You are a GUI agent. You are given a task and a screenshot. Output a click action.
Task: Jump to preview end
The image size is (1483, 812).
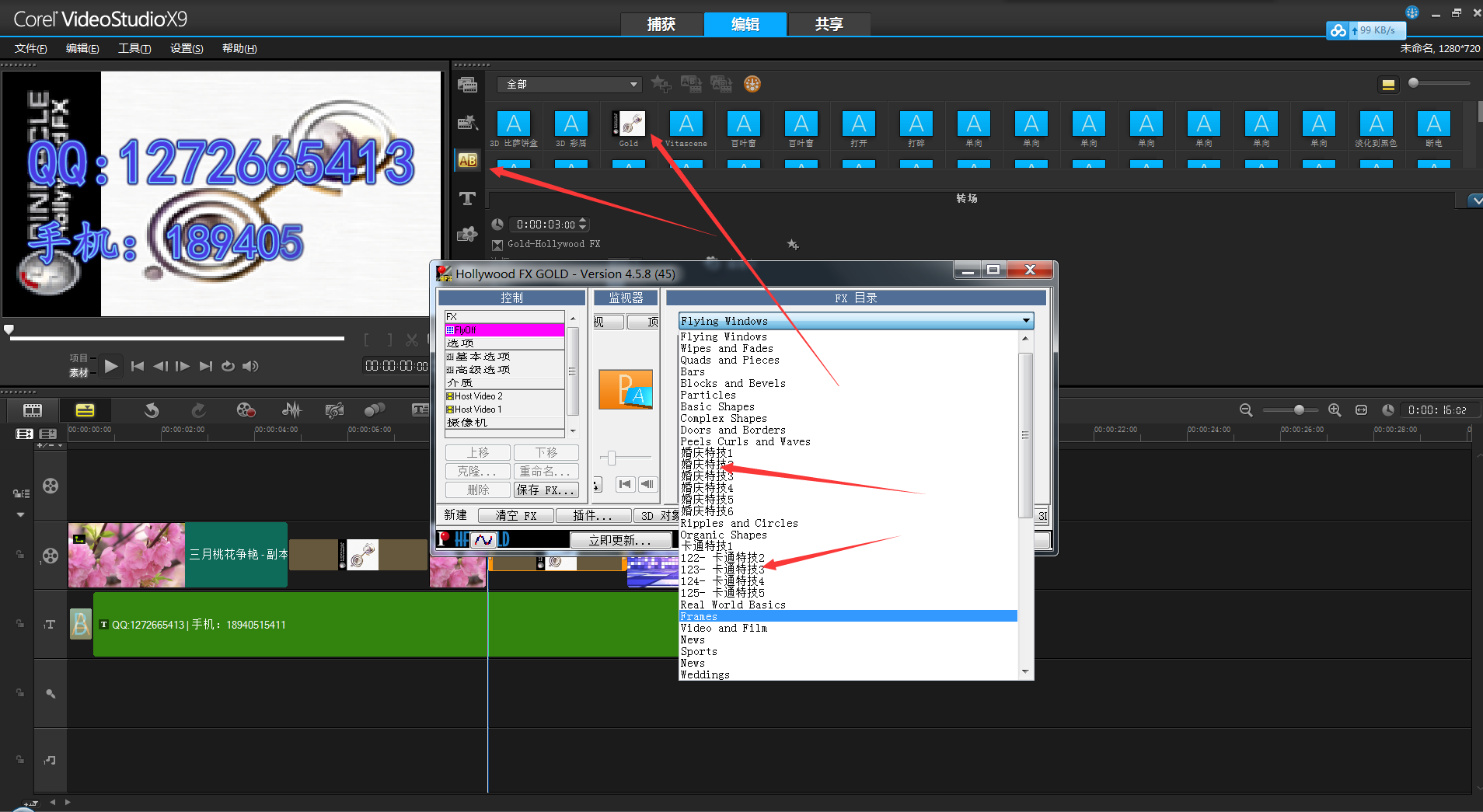coord(205,366)
